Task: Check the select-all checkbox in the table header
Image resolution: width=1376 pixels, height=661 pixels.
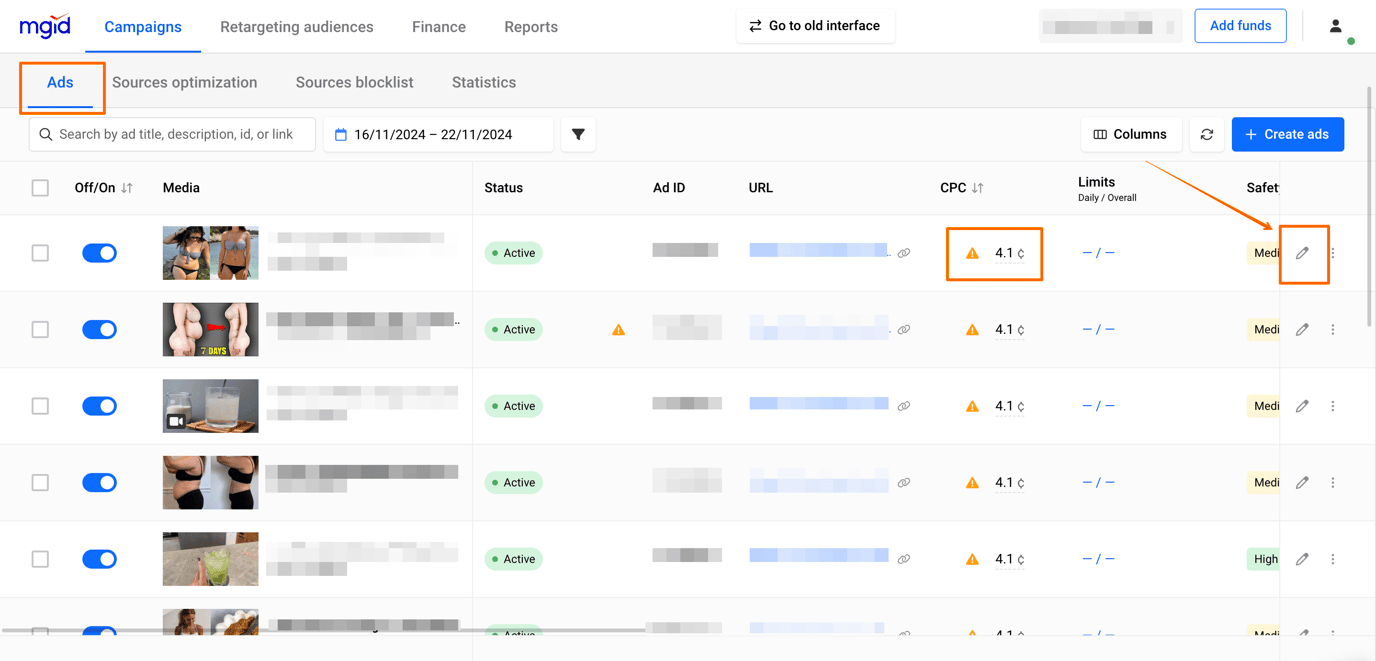Action: (40, 187)
